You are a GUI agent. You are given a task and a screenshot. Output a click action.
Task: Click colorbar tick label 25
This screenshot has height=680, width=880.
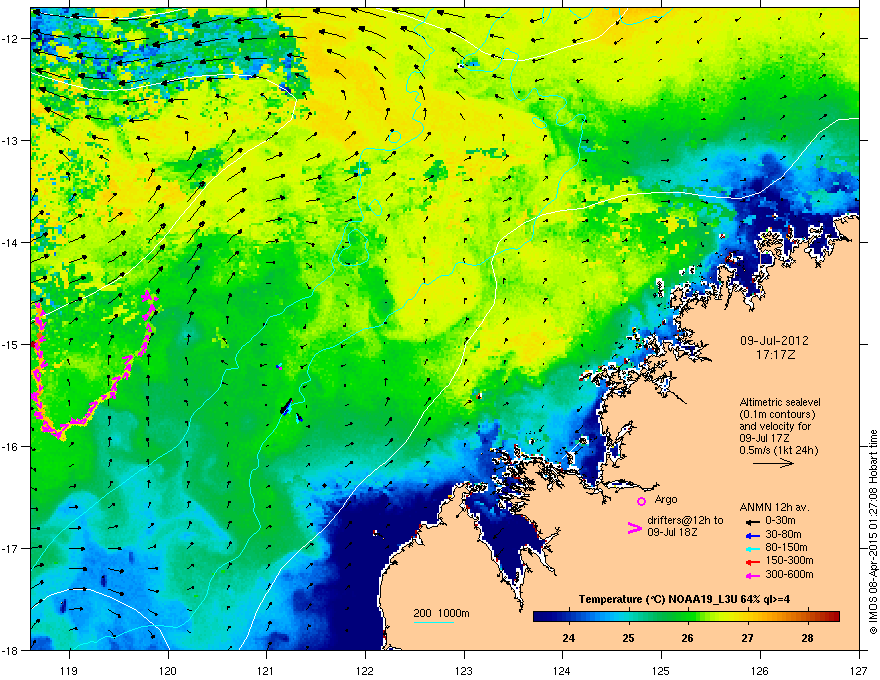628,638
